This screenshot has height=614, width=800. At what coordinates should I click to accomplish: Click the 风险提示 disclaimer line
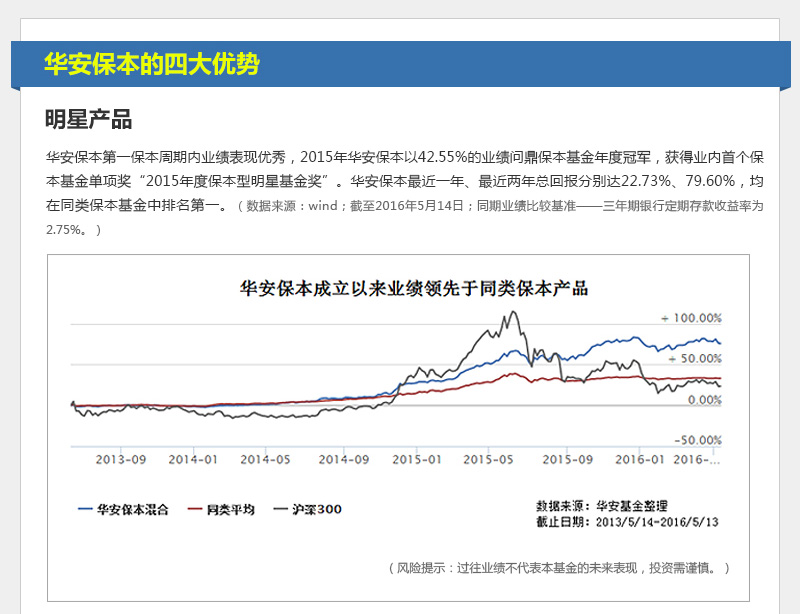point(559,568)
